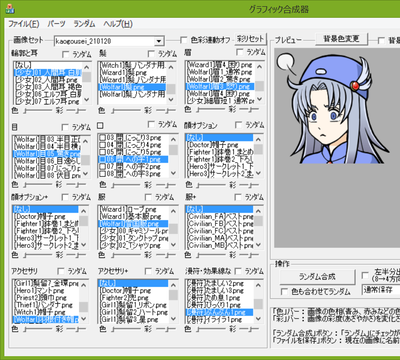The image size is (400, 360).
Task: Click the 背景色変更 button
Action: 341,39
